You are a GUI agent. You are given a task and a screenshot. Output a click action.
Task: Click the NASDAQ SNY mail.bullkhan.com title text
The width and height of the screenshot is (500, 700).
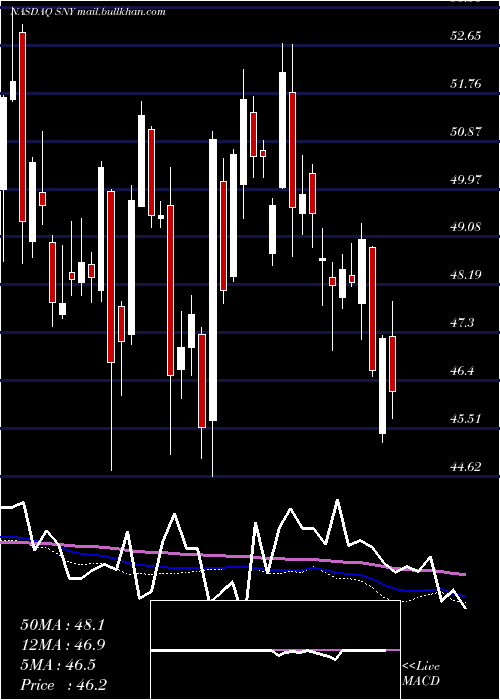tap(88, 12)
